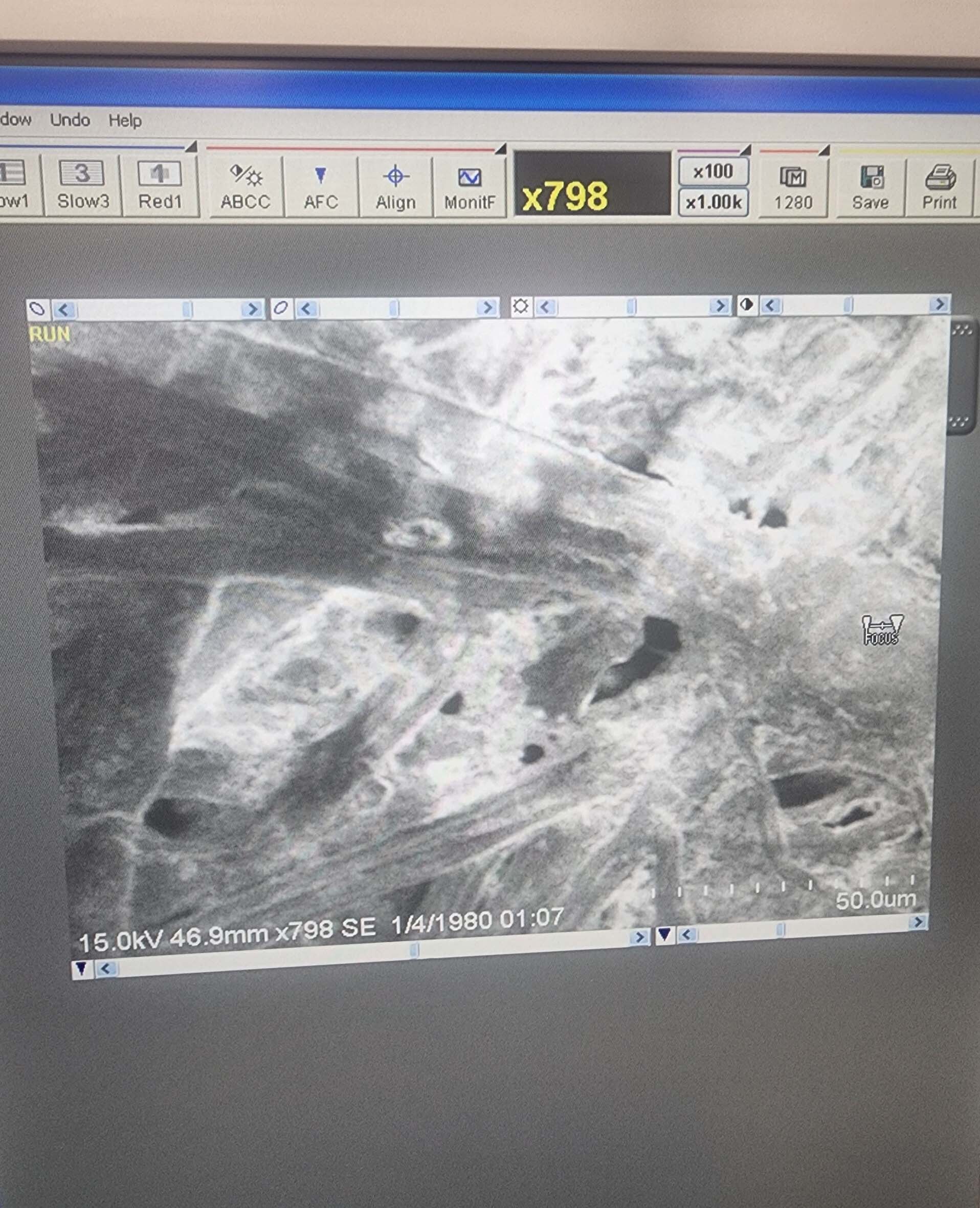Screen dimensions: 980x1208
Task: Select the Slow3 scan speed
Action: (x=82, y=185)
